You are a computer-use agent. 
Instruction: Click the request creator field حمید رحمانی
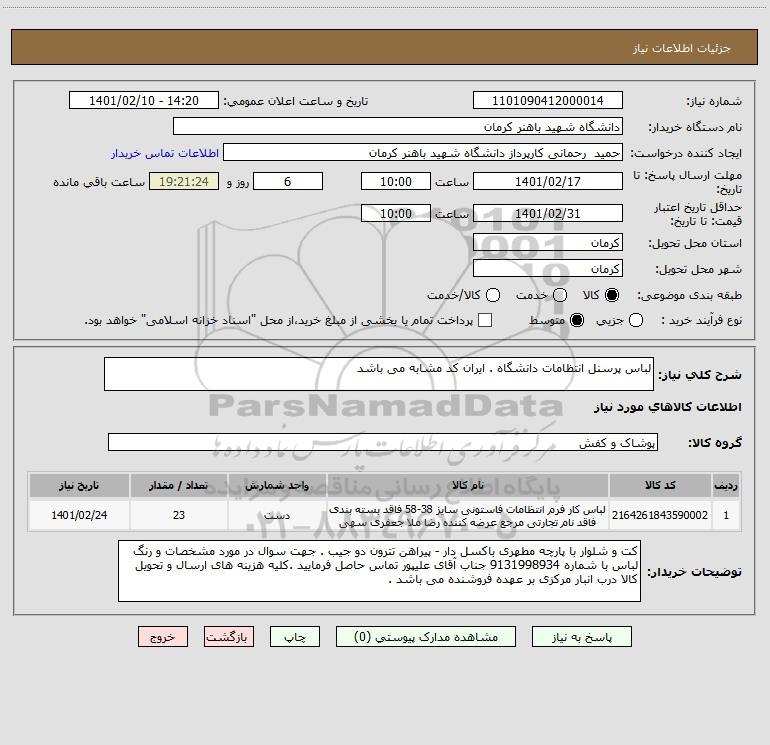pos(423,153)
